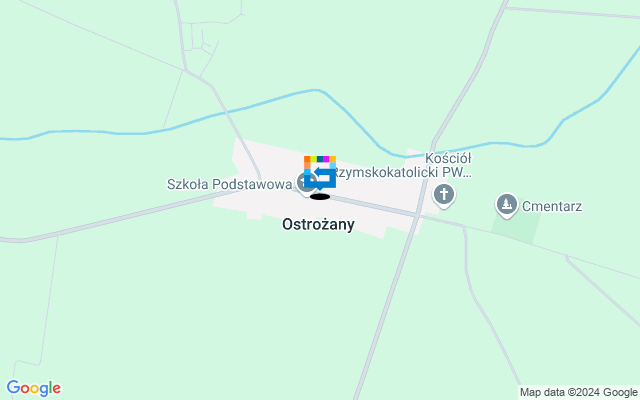Open the Google logo
Image resolution: width=640 pixels, height=400 pixels.
click(x=33, y=388)
